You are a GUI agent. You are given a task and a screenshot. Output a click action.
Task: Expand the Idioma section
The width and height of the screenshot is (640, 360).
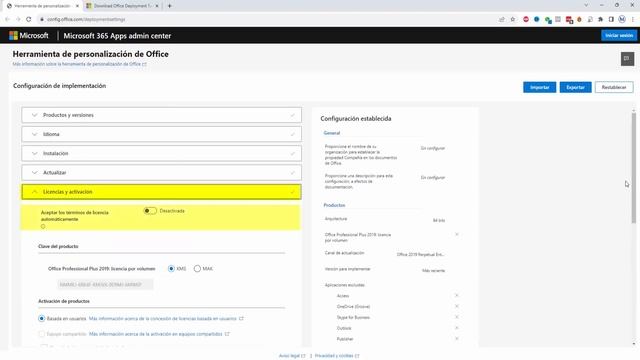162,134
